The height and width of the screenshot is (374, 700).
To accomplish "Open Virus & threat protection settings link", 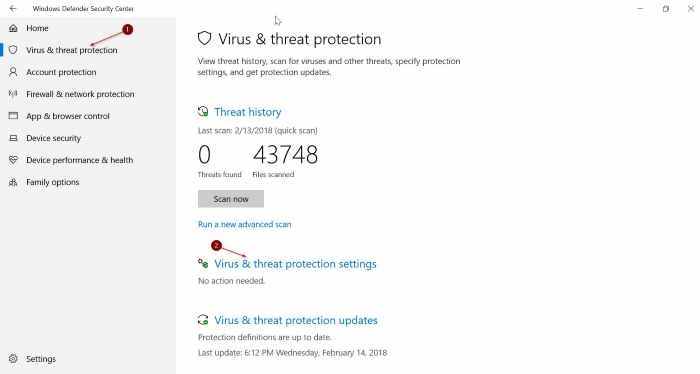I will pyautogui.click(x=295, y=264).
